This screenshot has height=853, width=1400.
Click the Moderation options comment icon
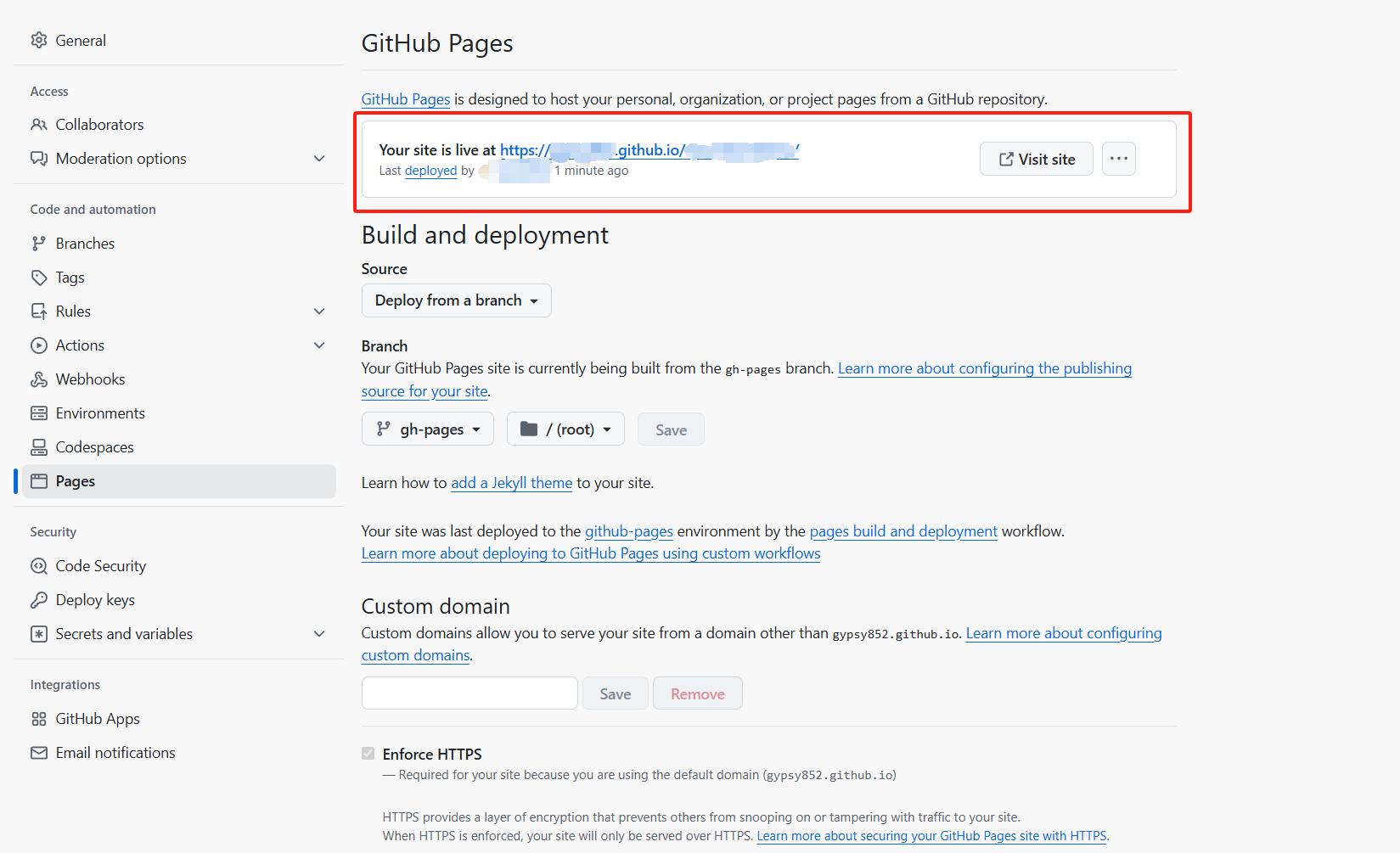[39, 159]
